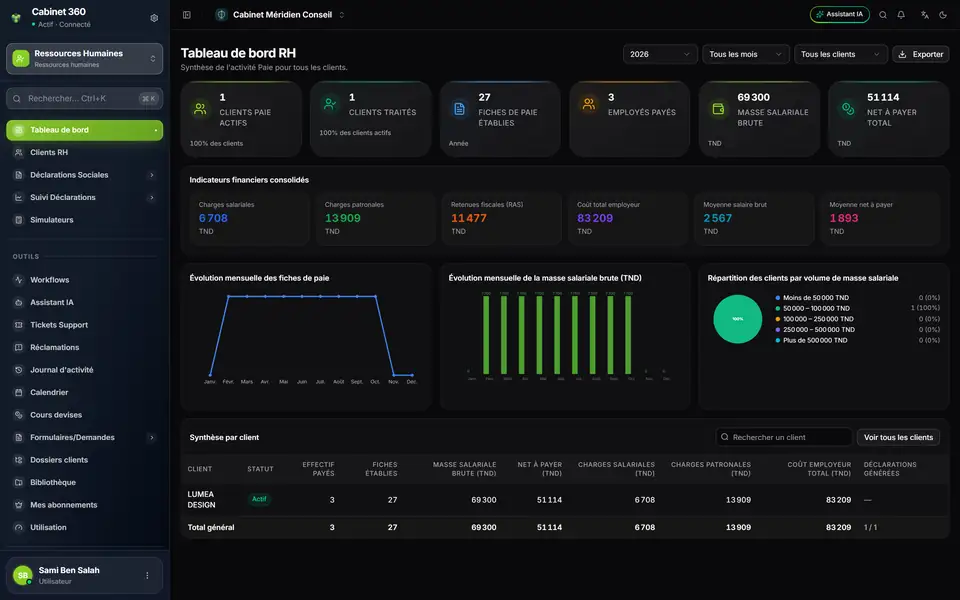Click the green pie chart showing 100%
Viewport: 960px width, 600px height.
click(738, 319)
